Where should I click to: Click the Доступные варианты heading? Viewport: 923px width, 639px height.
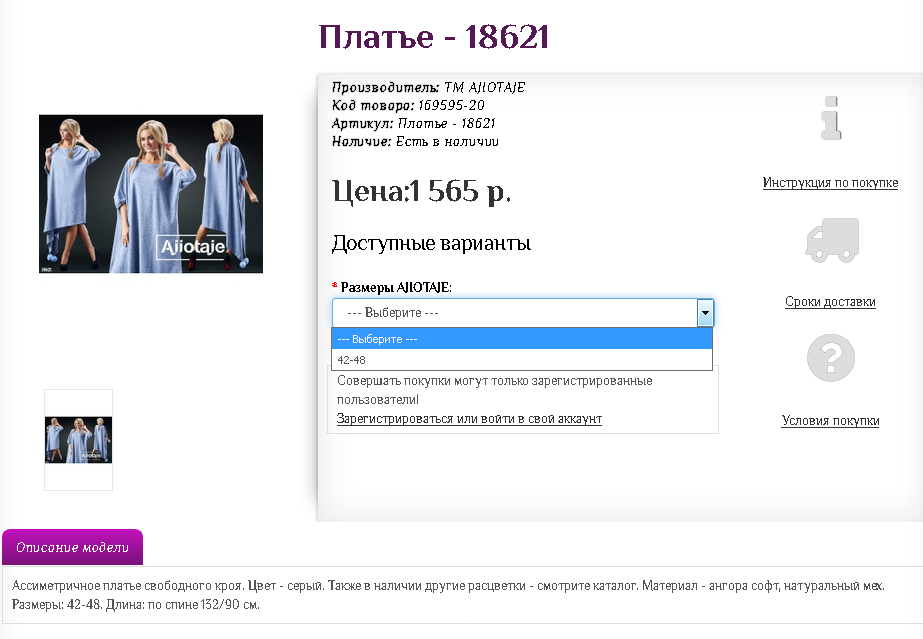[431, 243]
